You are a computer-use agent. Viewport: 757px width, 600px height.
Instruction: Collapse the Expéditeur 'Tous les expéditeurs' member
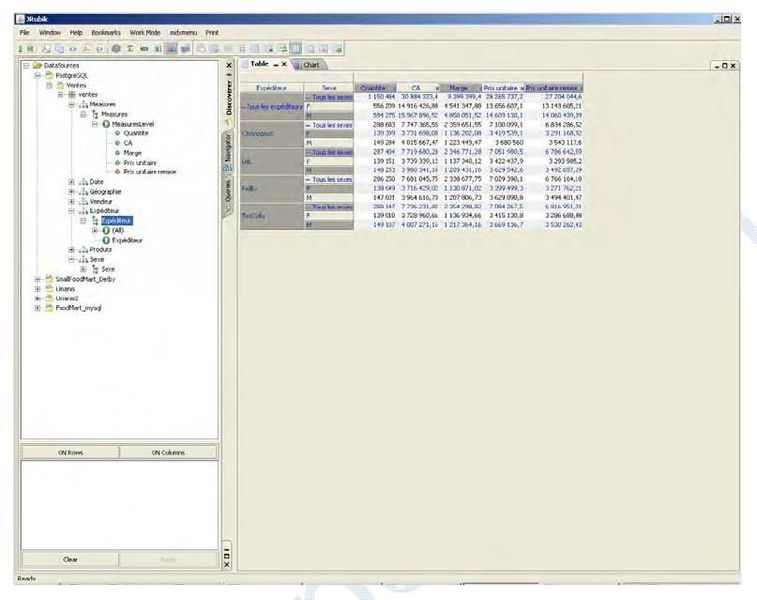click(244, 105)
